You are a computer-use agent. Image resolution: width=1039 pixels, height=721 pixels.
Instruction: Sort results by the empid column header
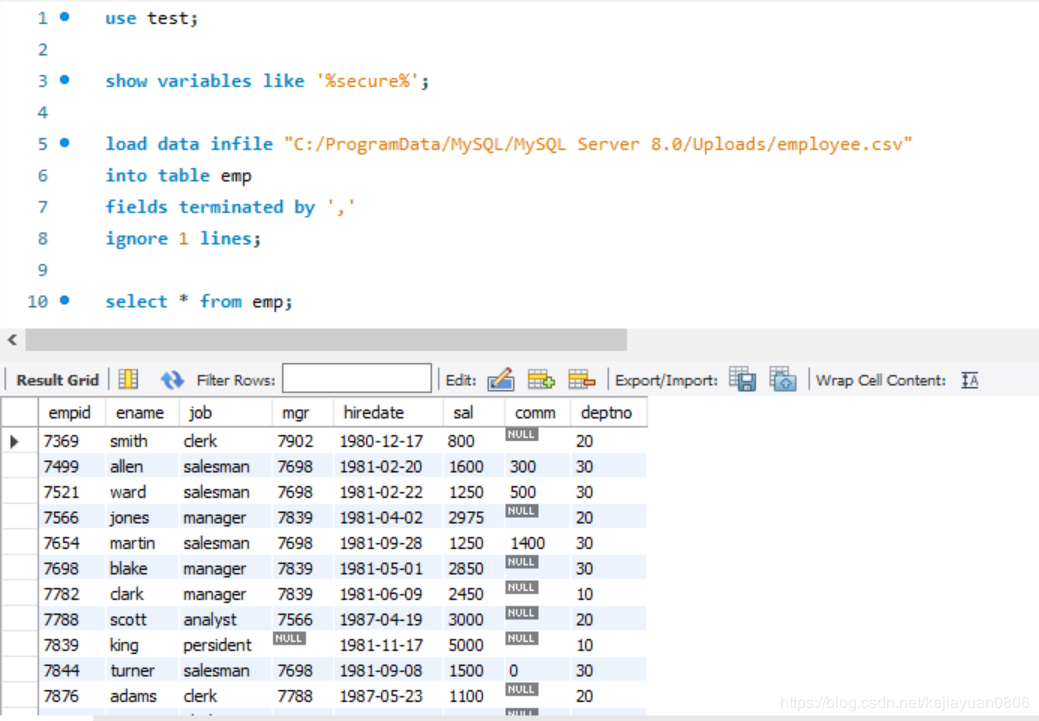pyautogui.click(x=70, y=412)
